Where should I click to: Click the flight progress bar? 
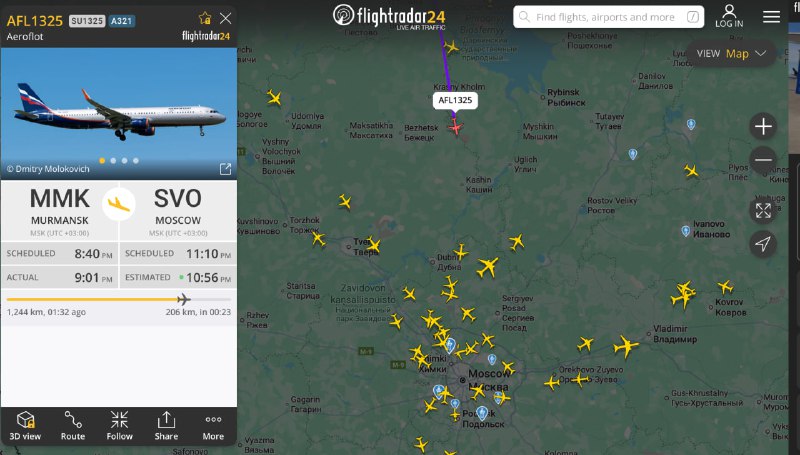pyautogui.click(x=118, y=299)
